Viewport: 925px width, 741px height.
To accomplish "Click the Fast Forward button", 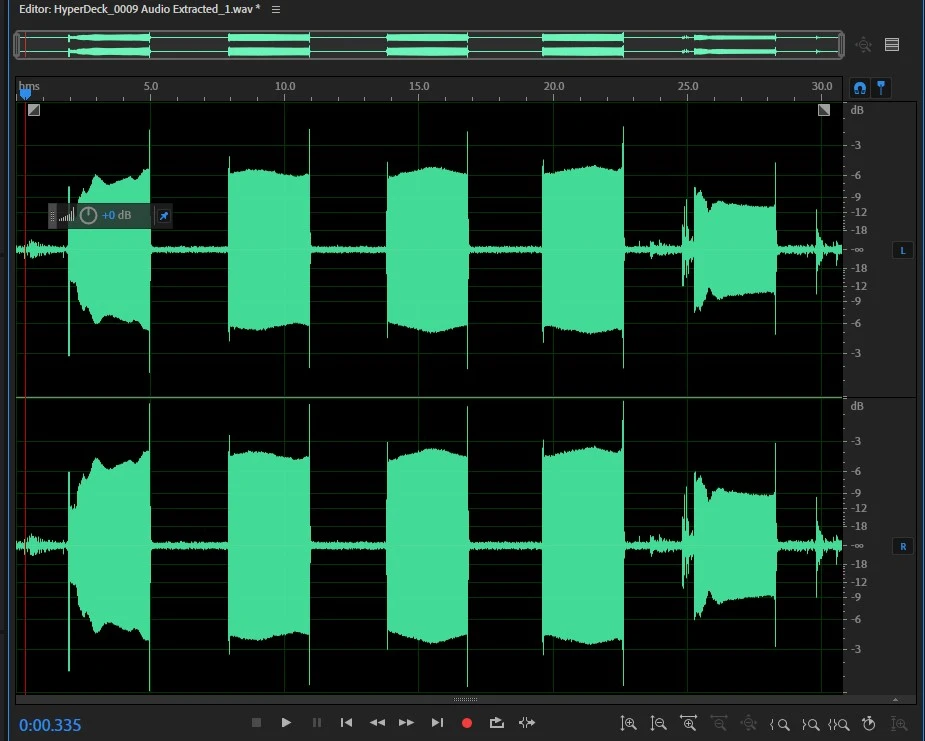I will click(x=406, y=722).
